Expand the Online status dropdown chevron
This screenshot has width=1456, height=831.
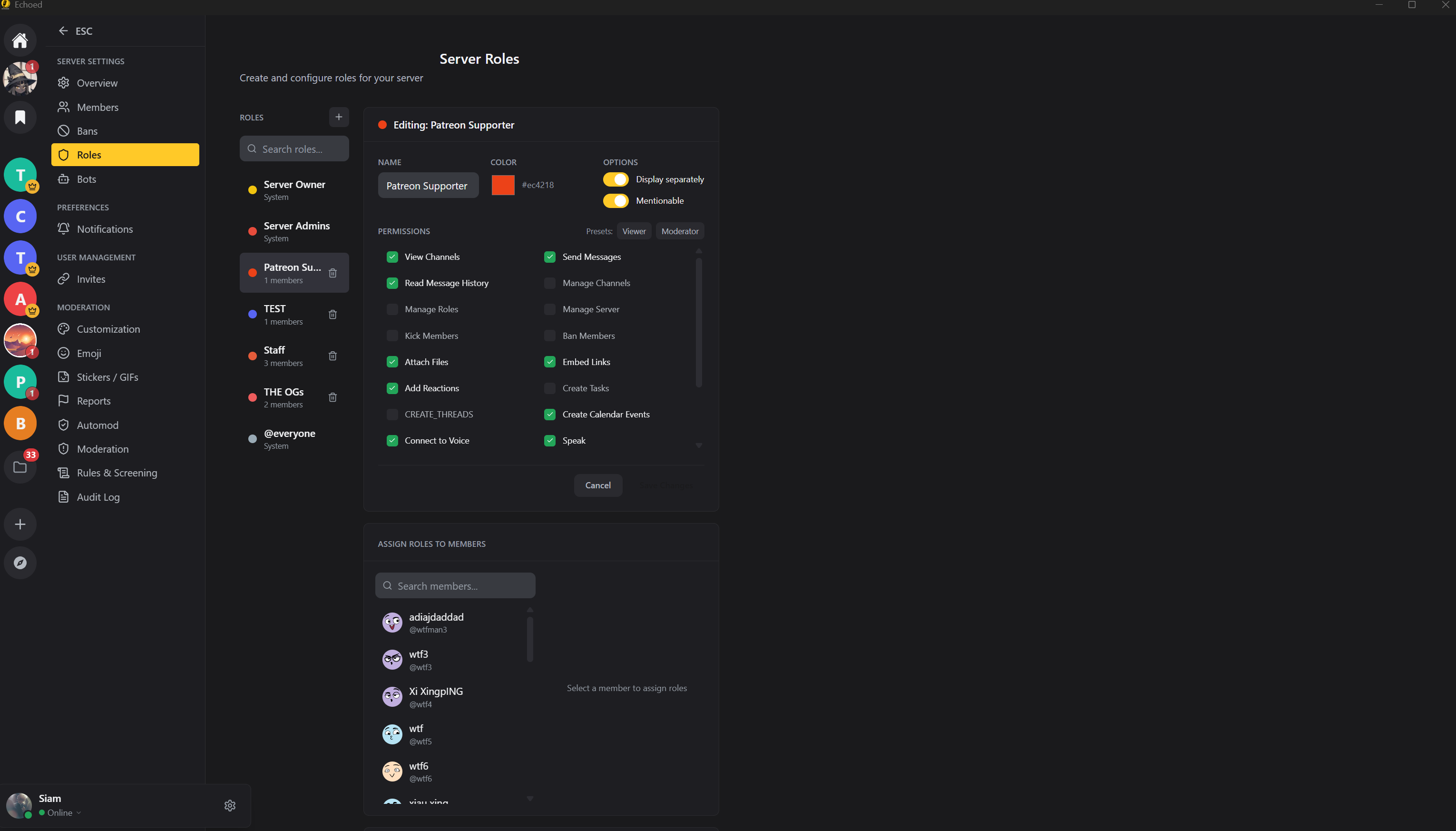[78, 813]
